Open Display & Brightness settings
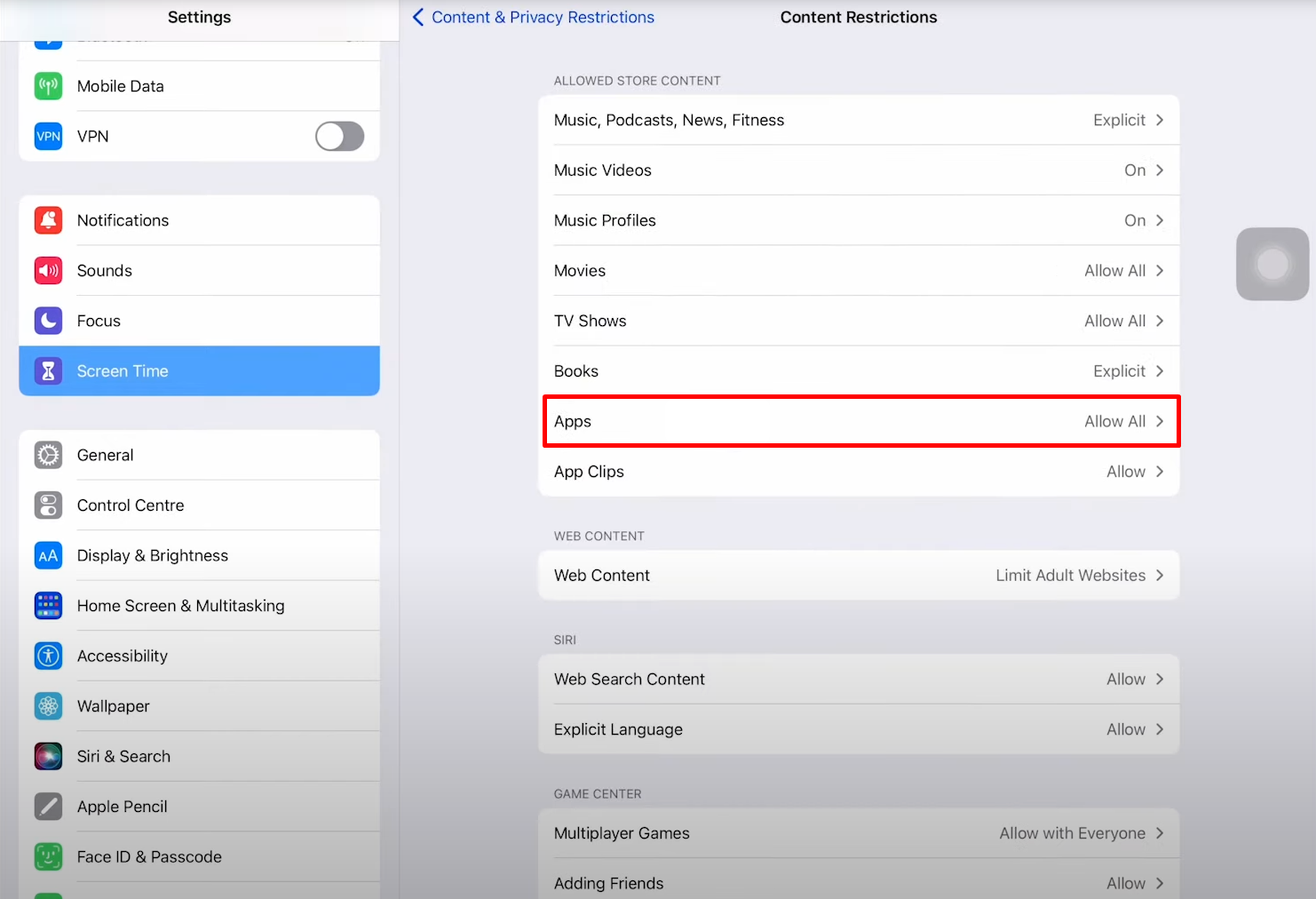 (153, 555)
